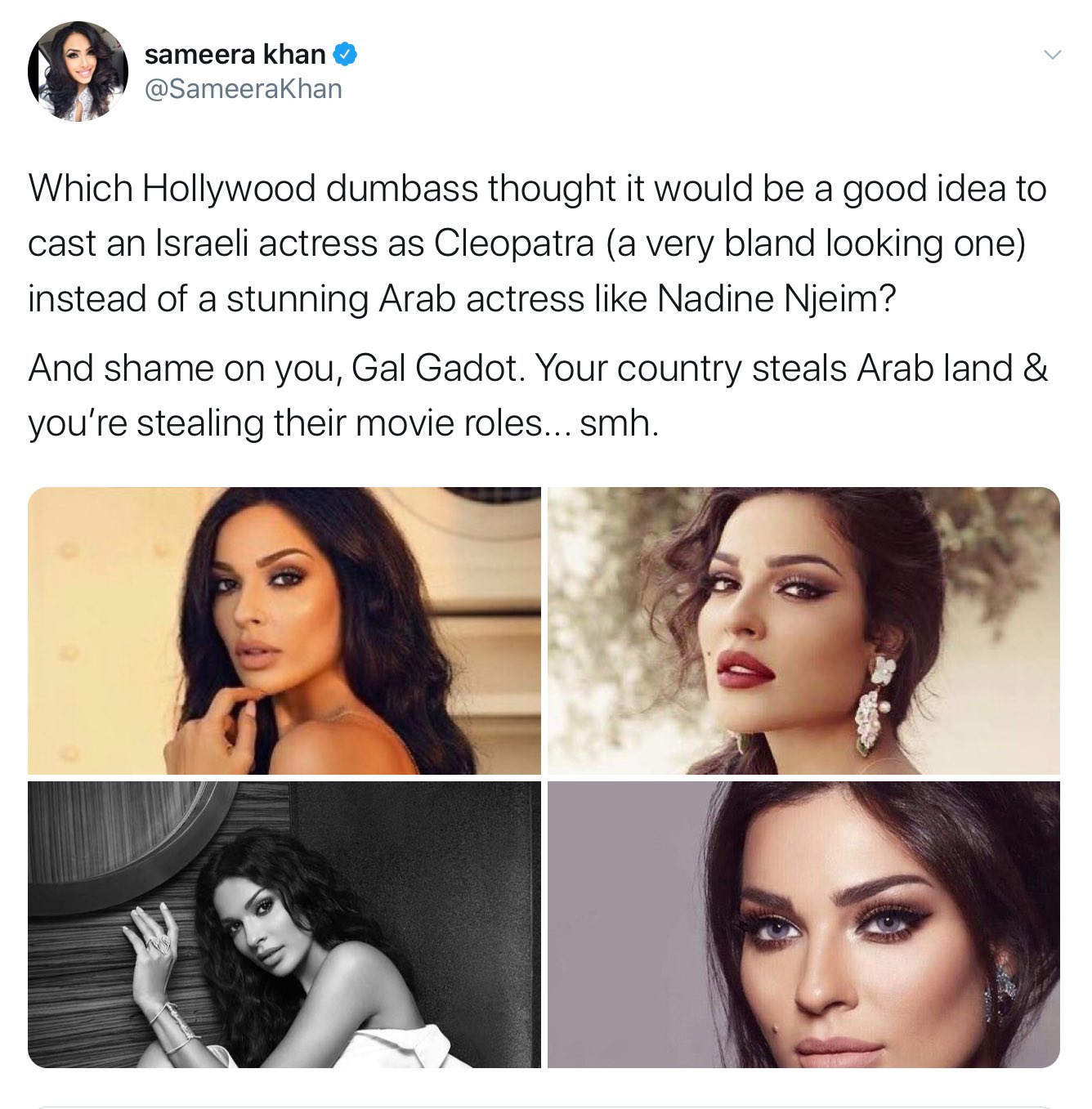
Task: Click the word 'Hollywood' in the tweet
Action: click(229, 189)
